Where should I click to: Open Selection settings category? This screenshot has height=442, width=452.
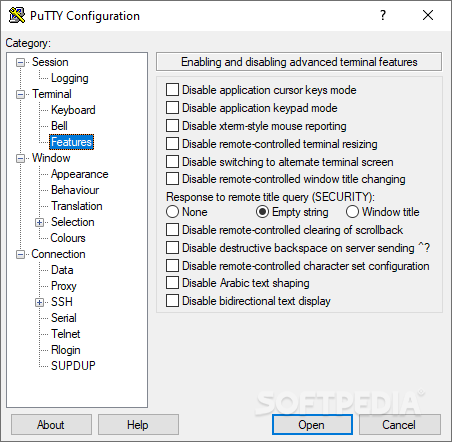point(72,222)
